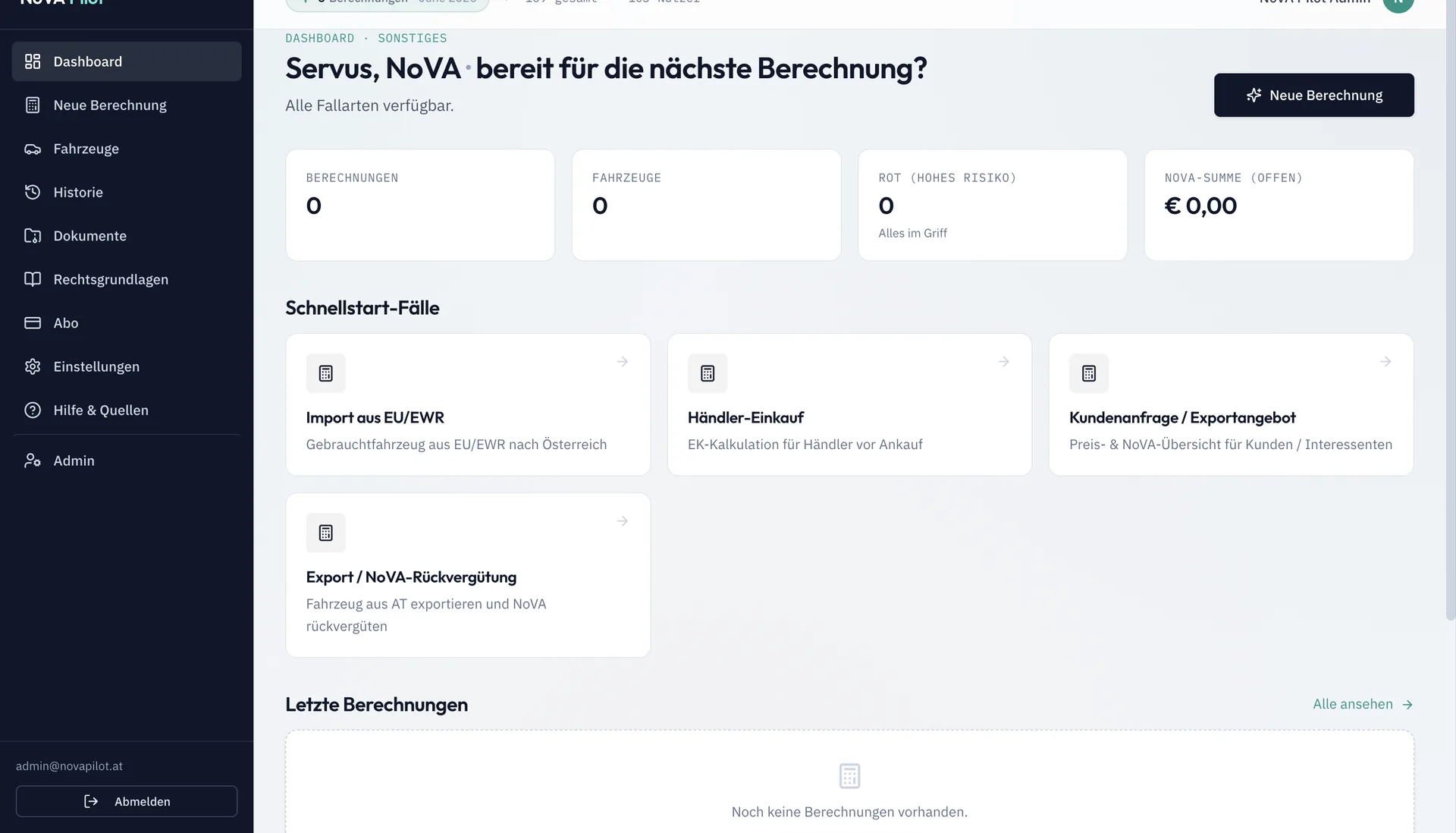Click the credit card Abo icon
This screenshot has width=1456, height=833.
[x=33, y=323]
